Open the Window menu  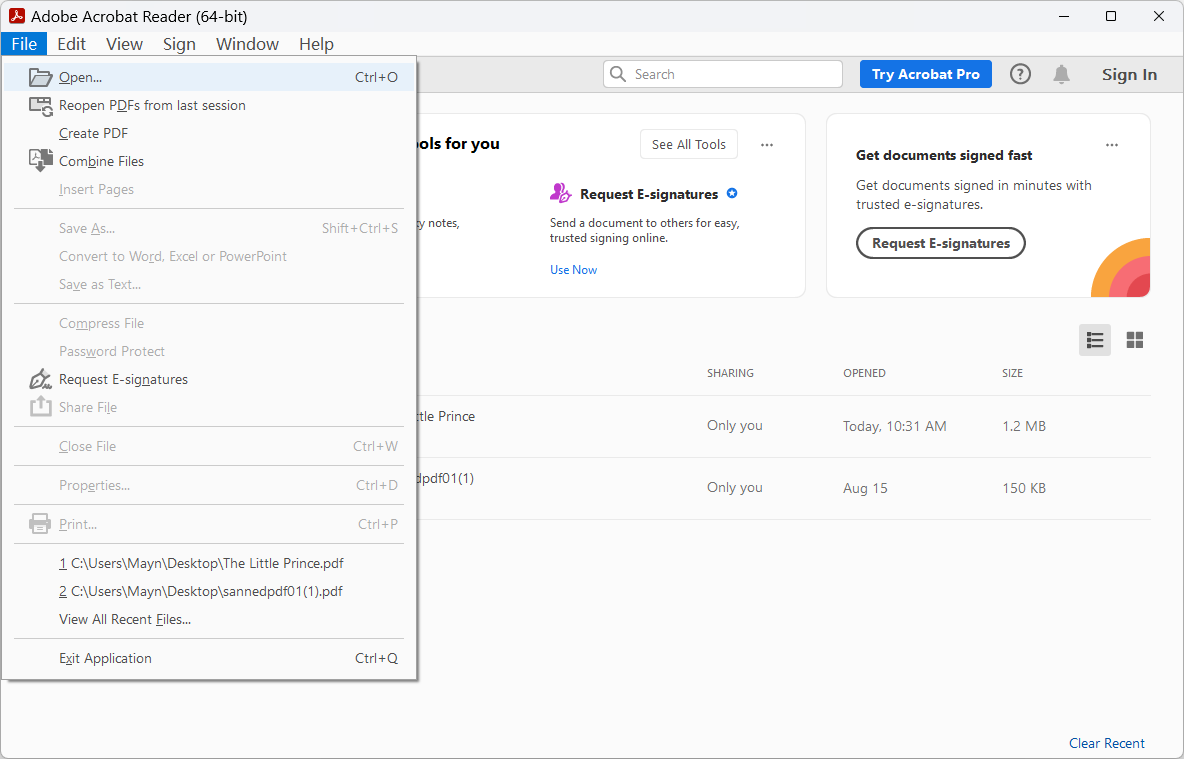[x=246, y=44]
